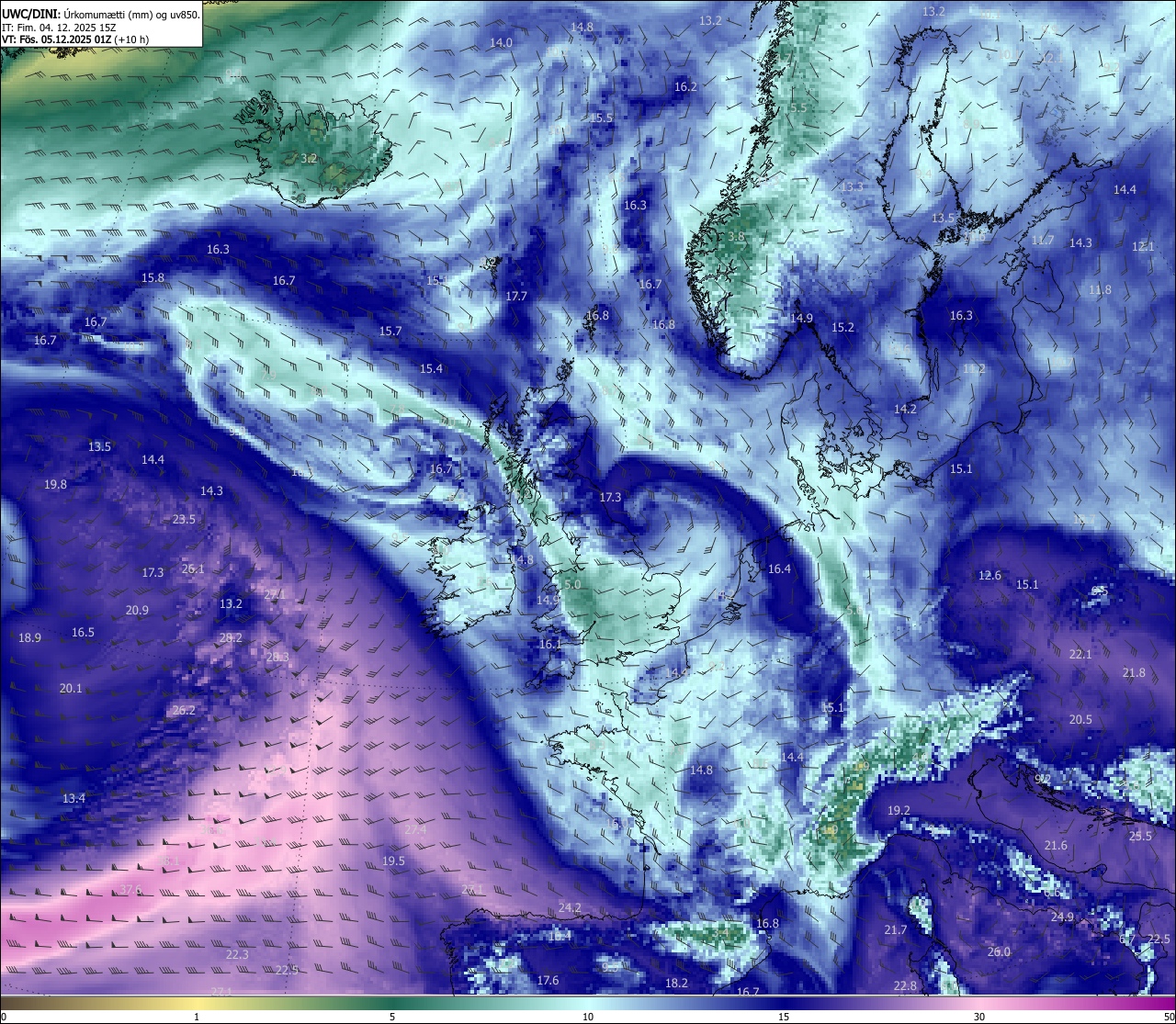The image size is (1176, 1024).
Task: Click the 16.4 value over the North Sea
Action: 779,568
